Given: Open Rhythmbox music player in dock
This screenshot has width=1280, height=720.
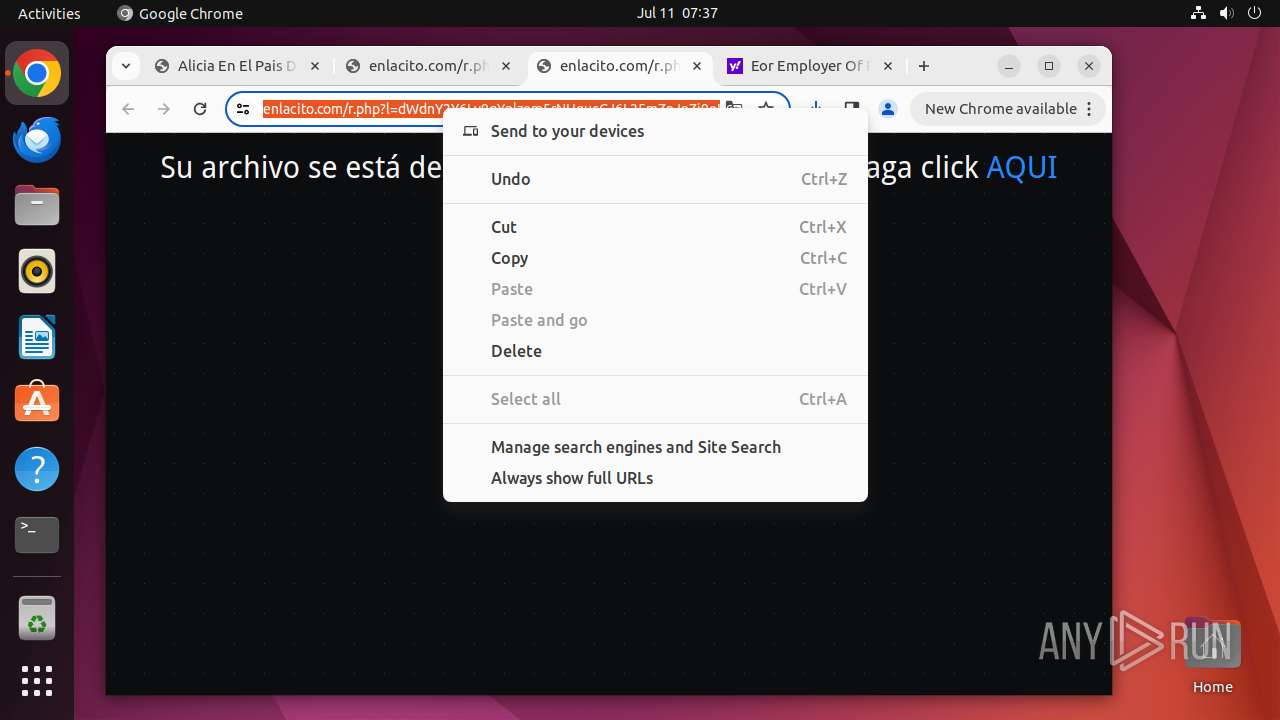Looking at the screenshot, I should (x=37, y=271).
